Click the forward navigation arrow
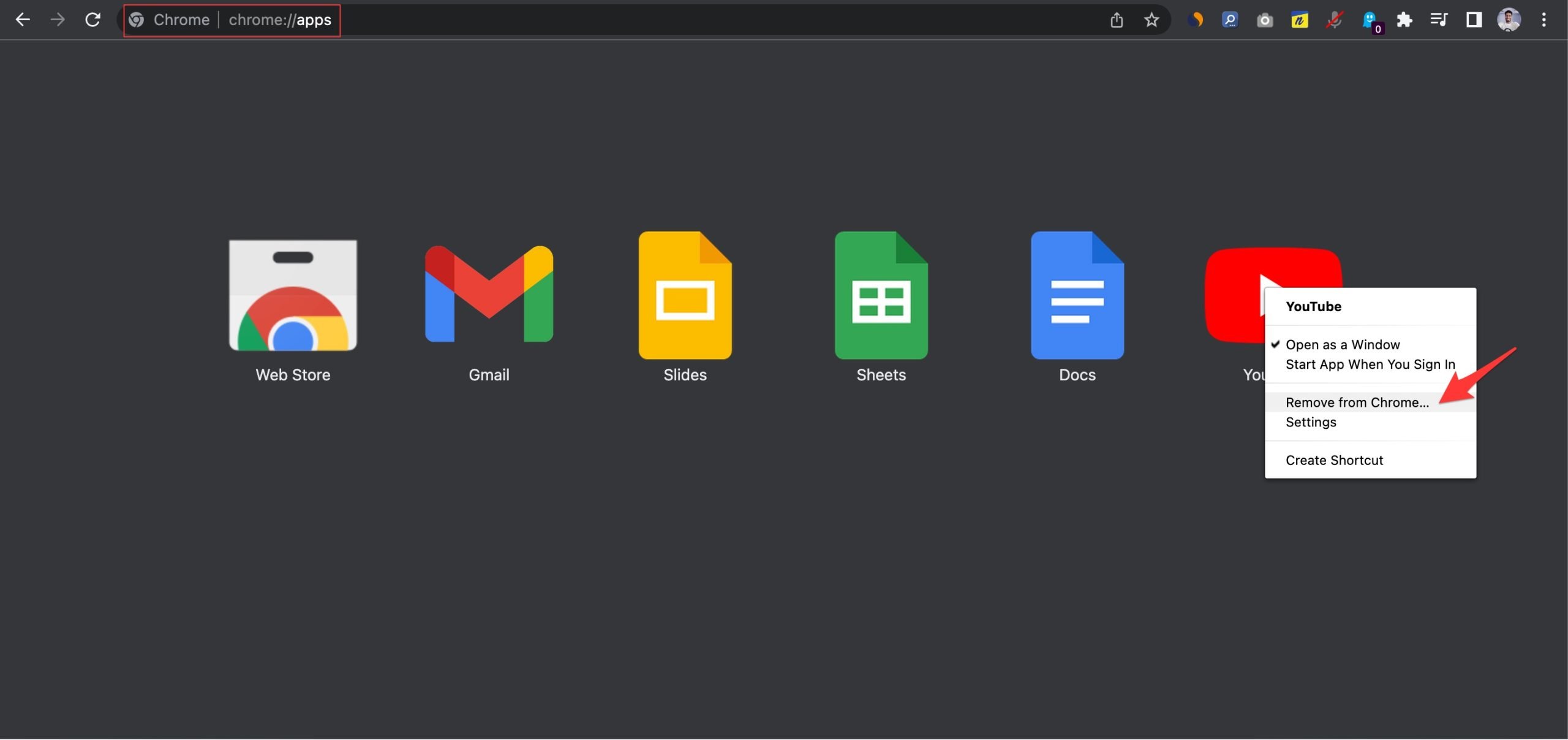 point(58,20)
